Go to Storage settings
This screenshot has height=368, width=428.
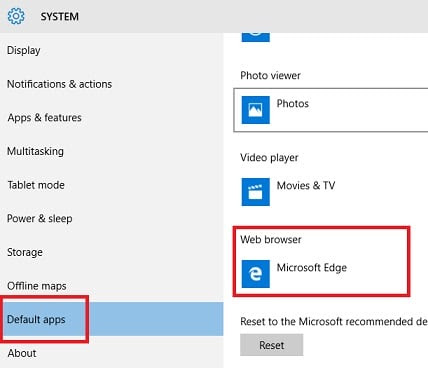point(112,252)
